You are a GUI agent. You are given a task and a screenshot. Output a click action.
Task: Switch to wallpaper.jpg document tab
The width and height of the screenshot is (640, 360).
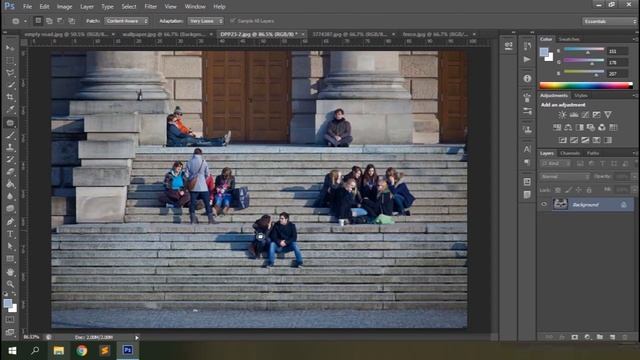163,34
